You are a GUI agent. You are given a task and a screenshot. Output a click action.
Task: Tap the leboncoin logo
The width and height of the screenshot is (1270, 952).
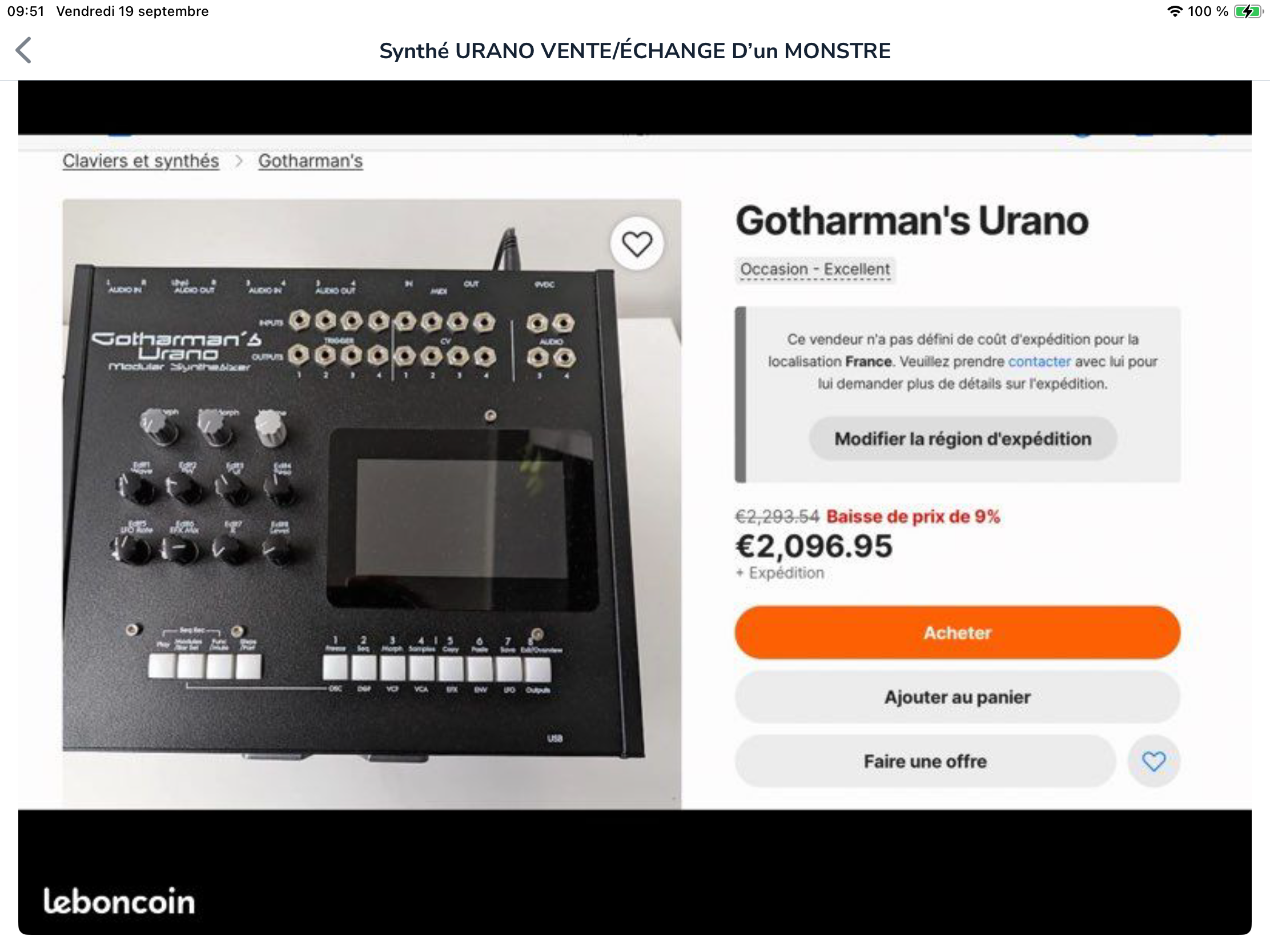click(119, 902)
